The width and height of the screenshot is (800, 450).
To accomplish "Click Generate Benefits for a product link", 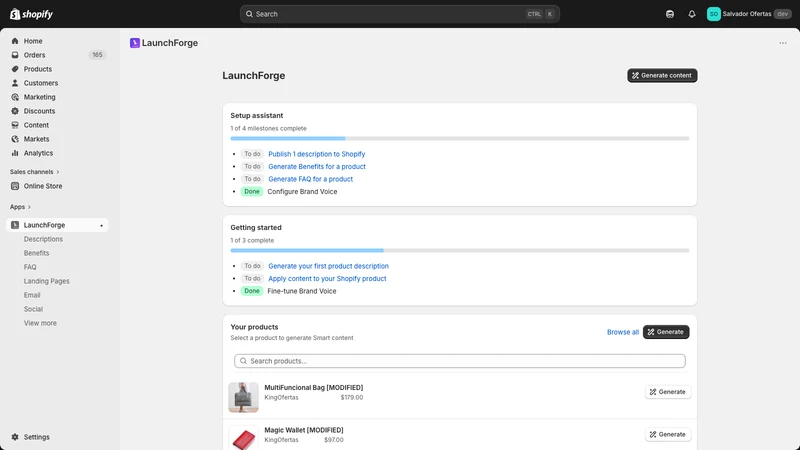I will [x=317, y=167].
